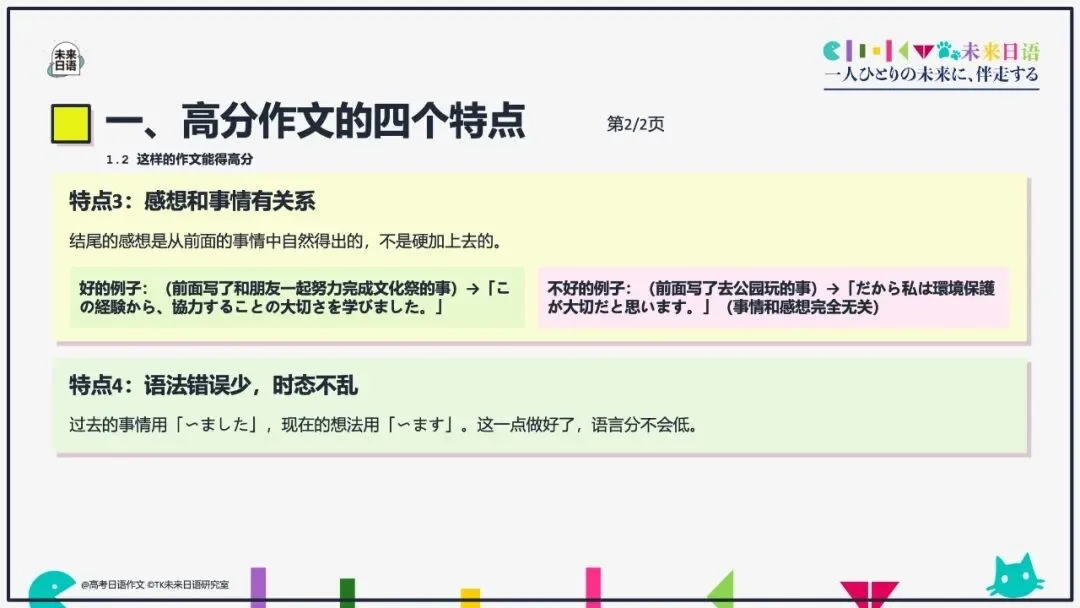Click heading 特点3：感想和事情有关系

coord(192,201)
